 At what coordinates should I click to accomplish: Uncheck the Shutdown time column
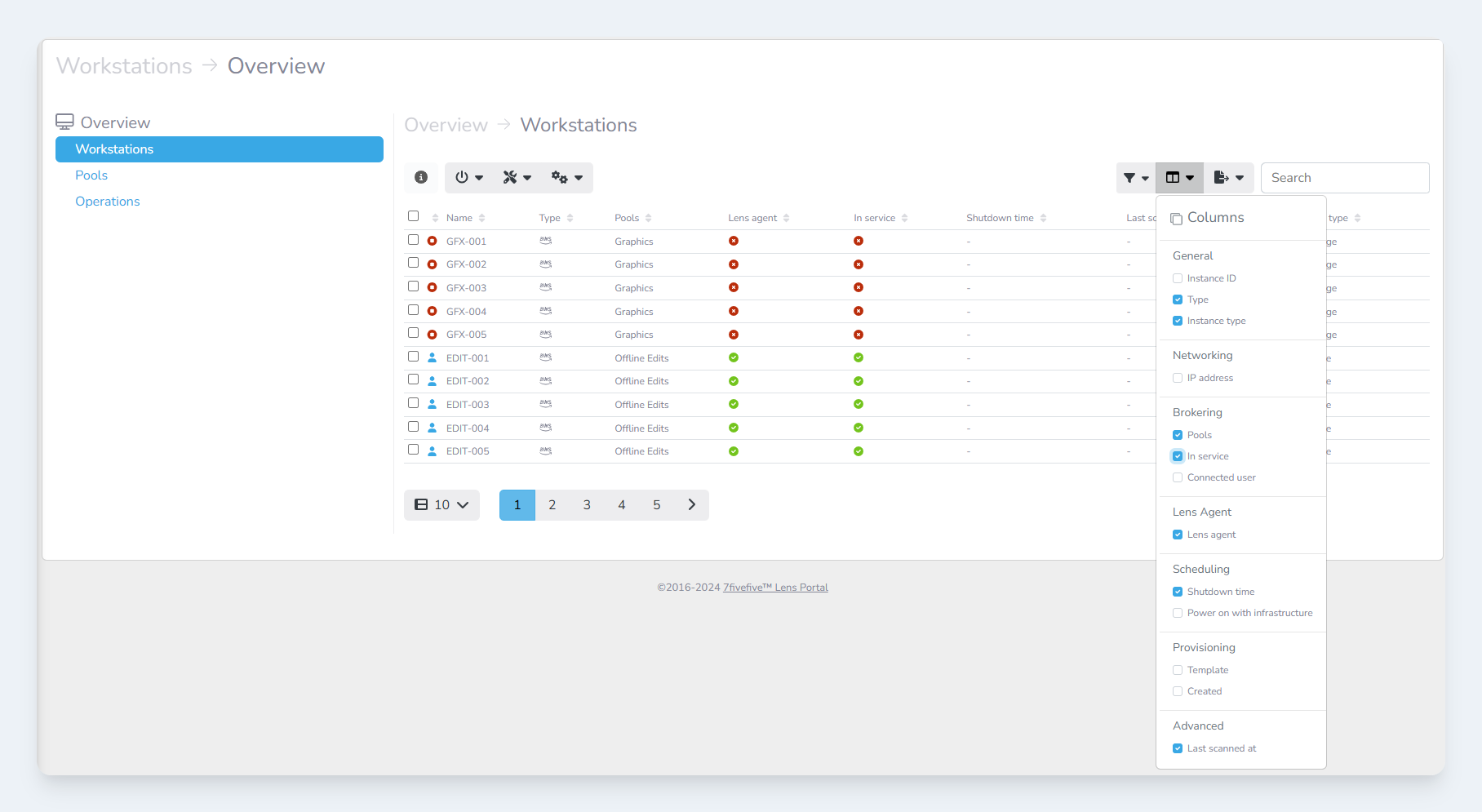click(1178, 592)
